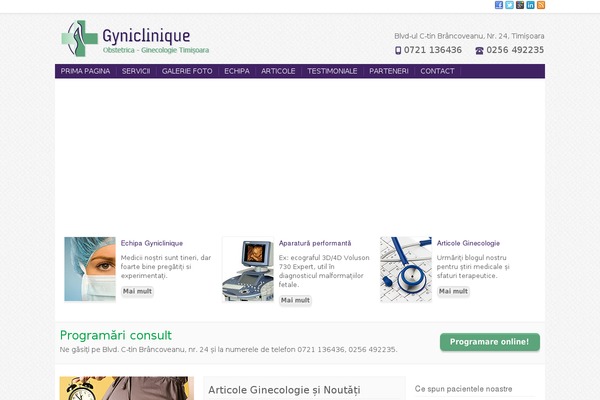Click Mai mult under Articole Ginecologie
Screen dimensions: 600x400
453,291
